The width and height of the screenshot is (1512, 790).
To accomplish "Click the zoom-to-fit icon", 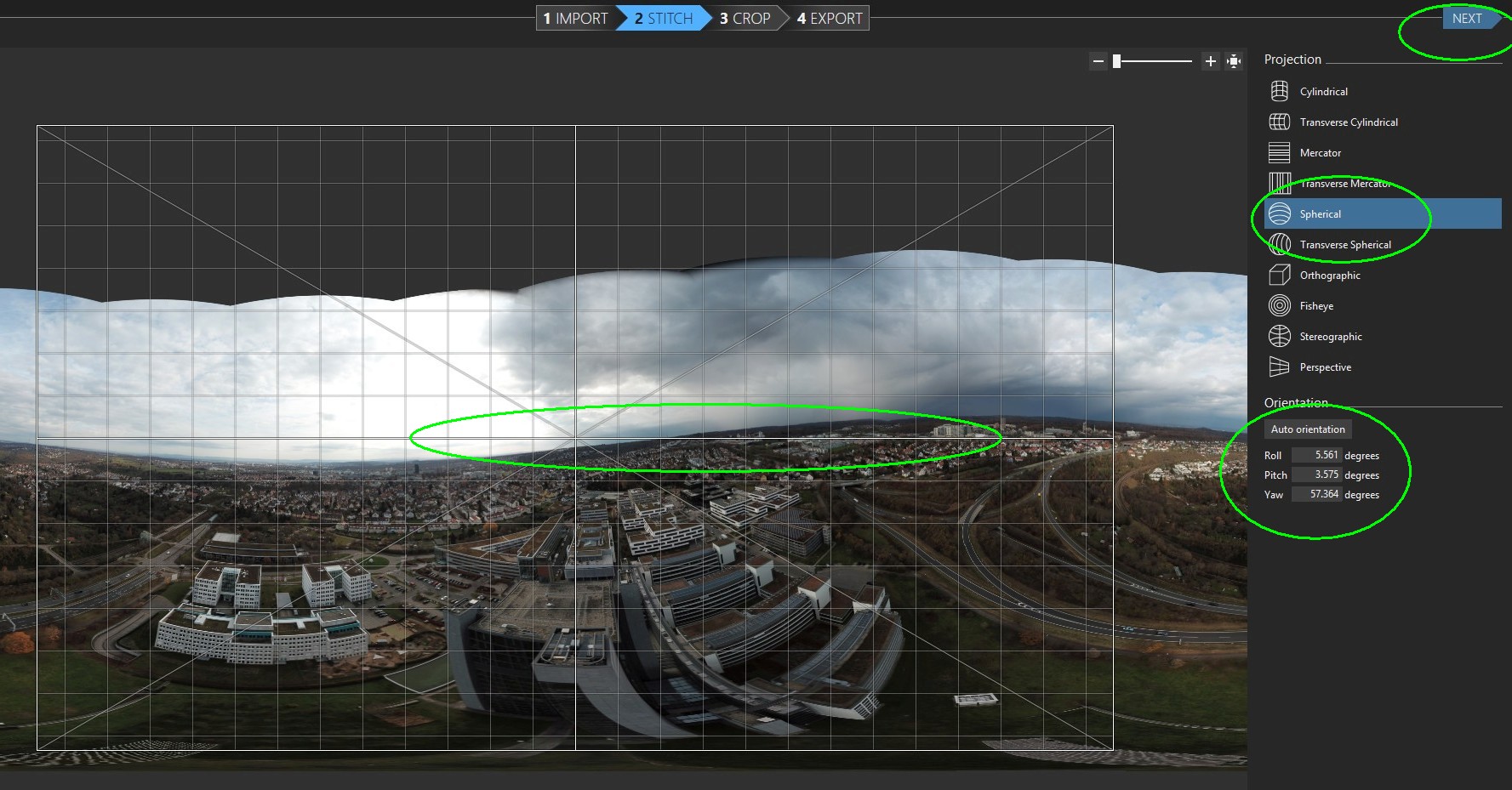I will point(1234,61).
